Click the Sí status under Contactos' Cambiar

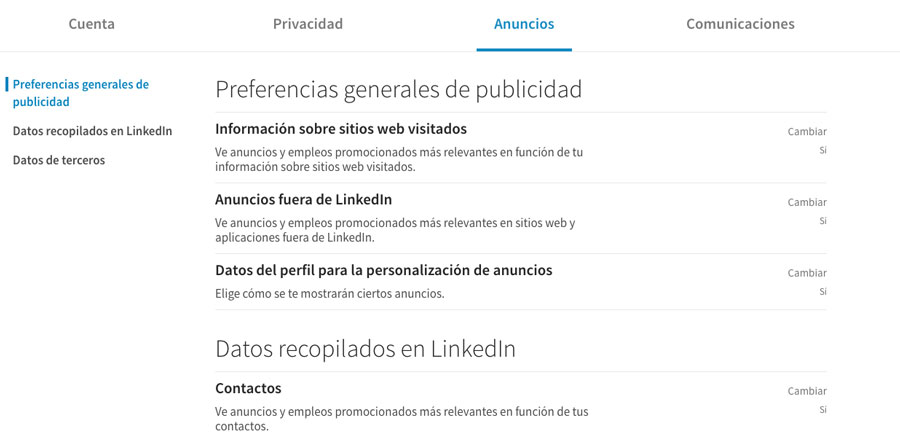(x=823, y=409)
